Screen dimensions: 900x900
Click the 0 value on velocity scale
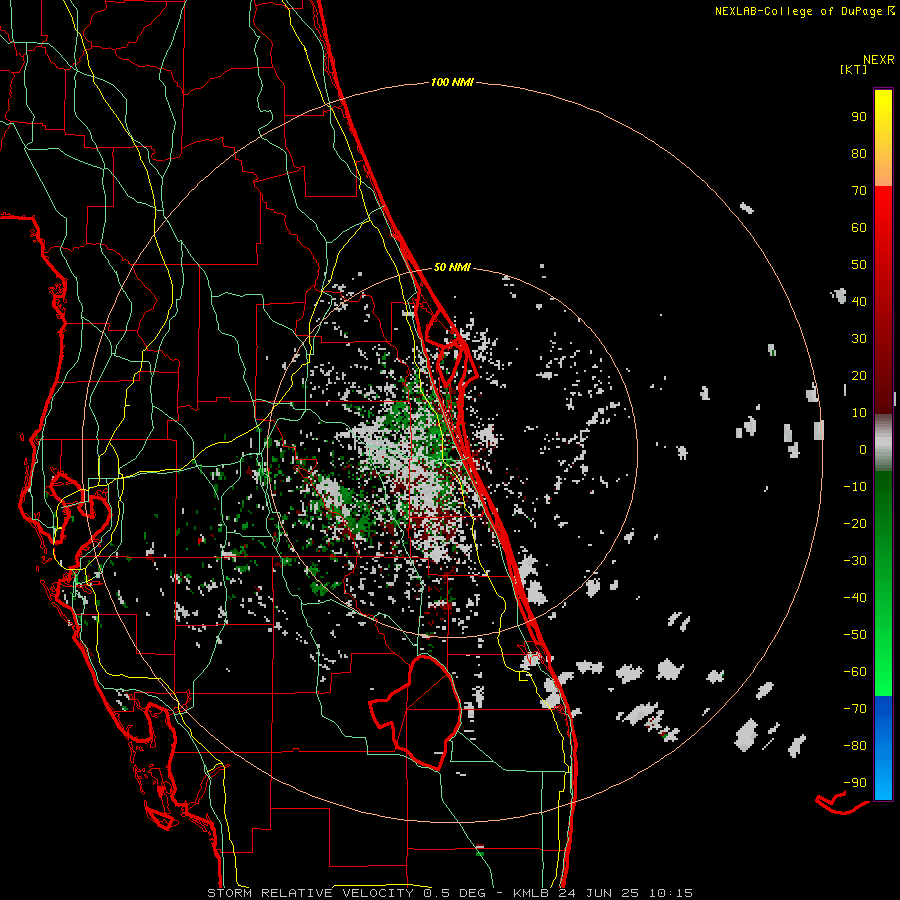[x=863, y=449]
